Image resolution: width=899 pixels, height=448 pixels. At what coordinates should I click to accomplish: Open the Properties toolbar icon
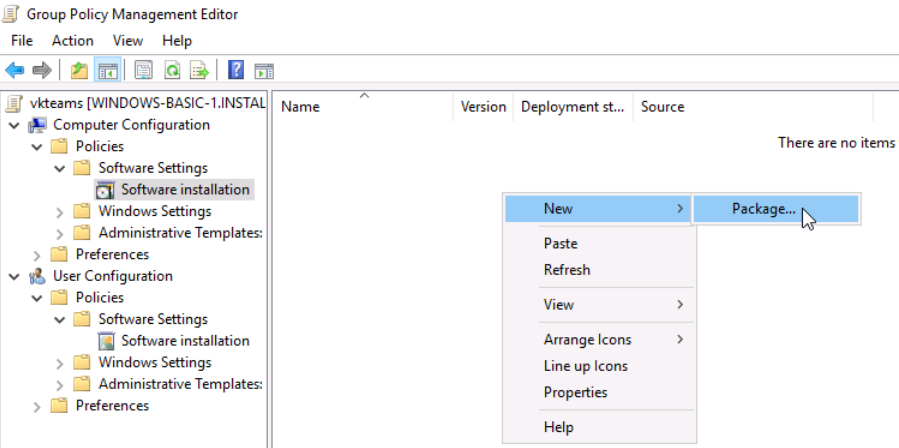pos(143,70)
